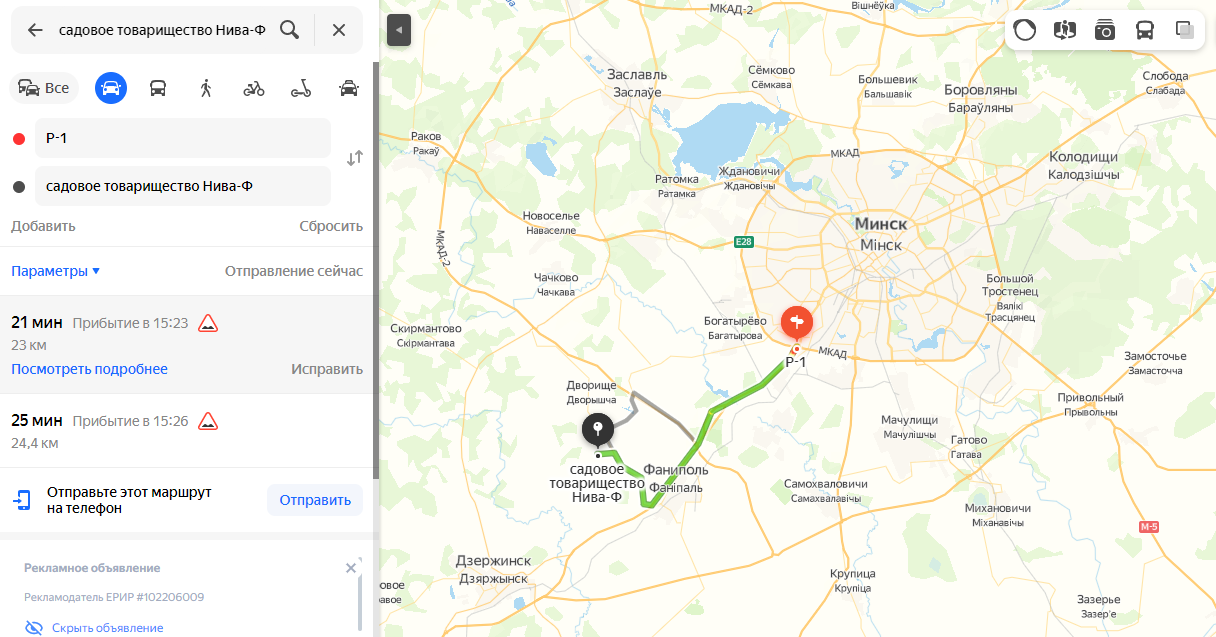The width and height of the screenshot is (1216, 637).
Task: Click the magnifier search icon
Action: (289, 30)
